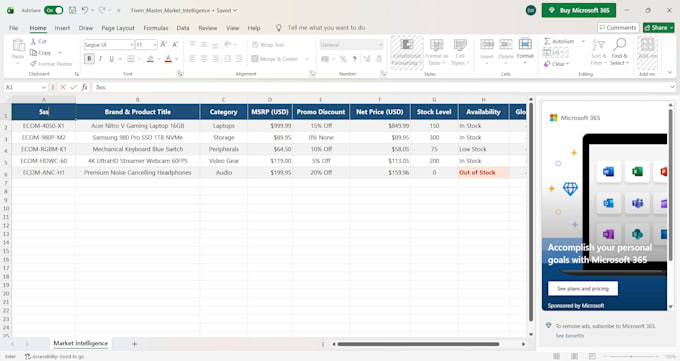This screenshot has width=680, height=361.
Task: Align text to middle vertically
Action: pos(204,44)
